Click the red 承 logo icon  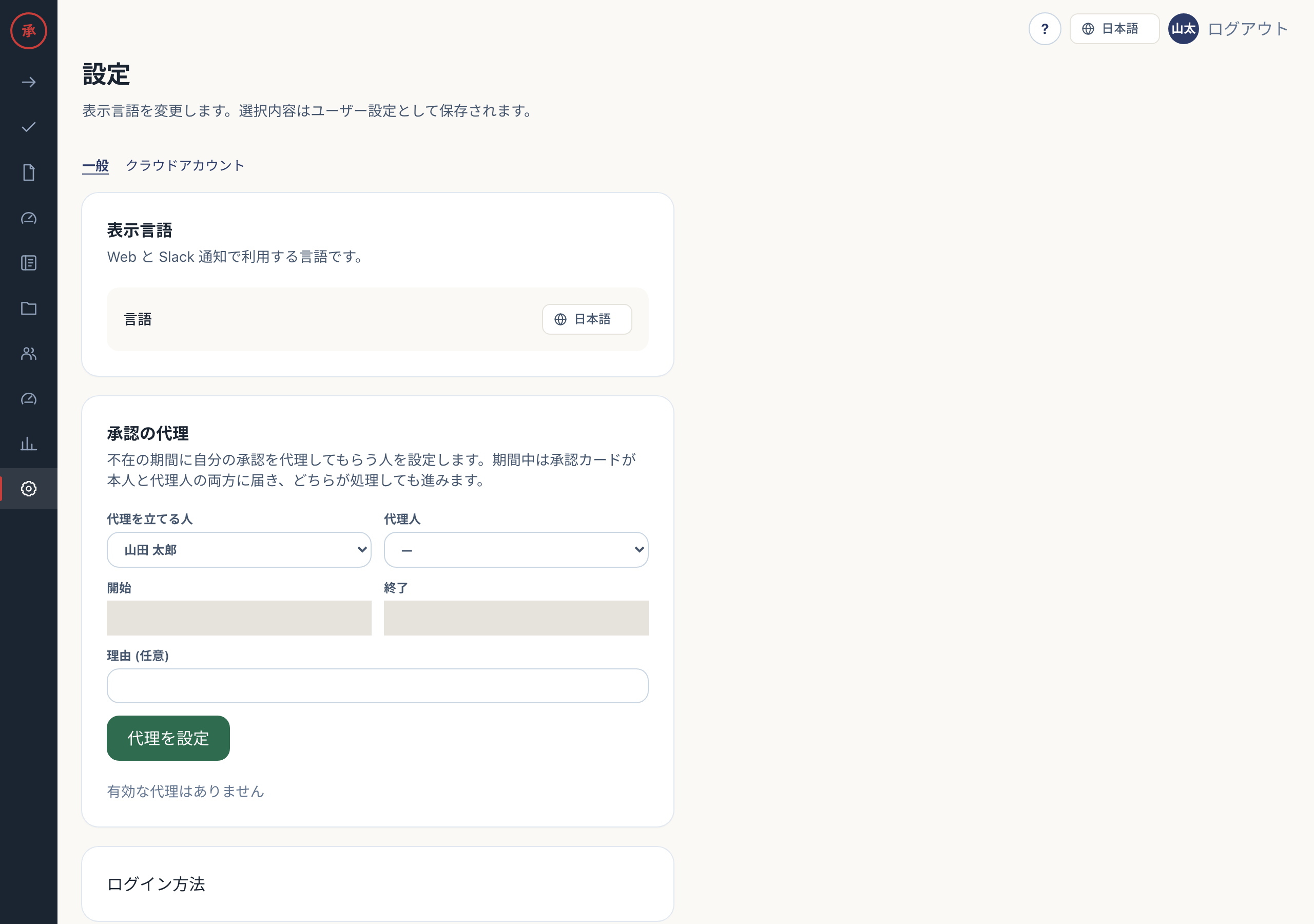(29, 31)
